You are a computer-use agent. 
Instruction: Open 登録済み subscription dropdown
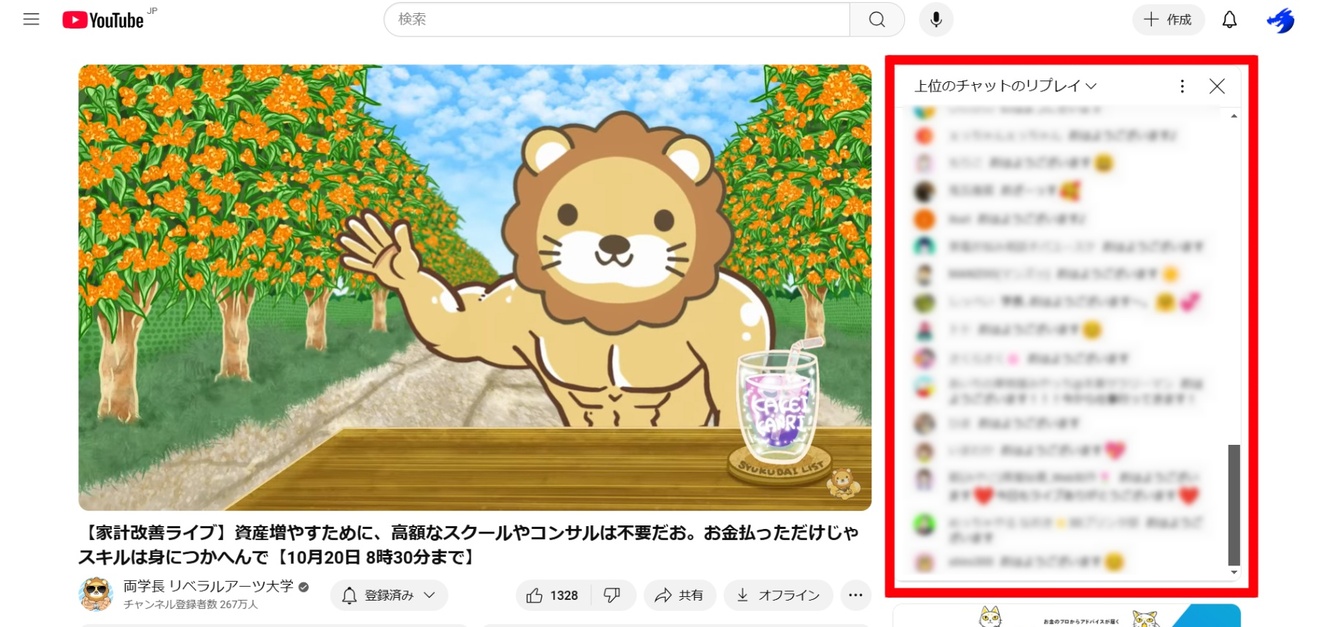[x=389, y=595]
